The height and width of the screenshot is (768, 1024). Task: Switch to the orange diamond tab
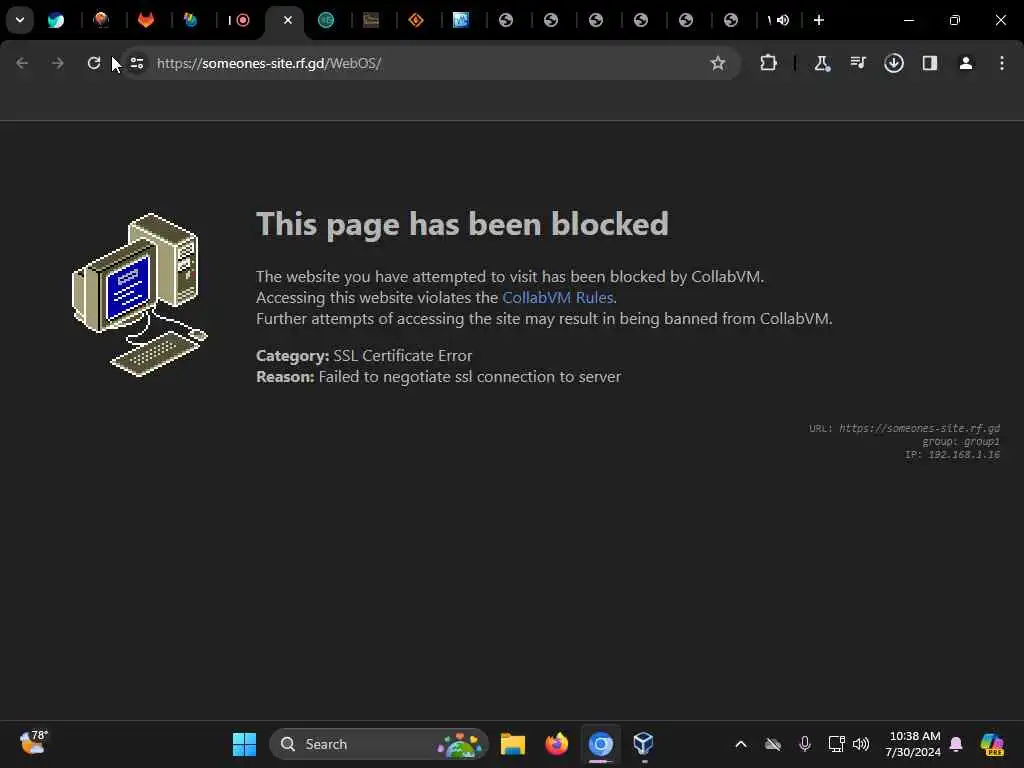point(416,20)
